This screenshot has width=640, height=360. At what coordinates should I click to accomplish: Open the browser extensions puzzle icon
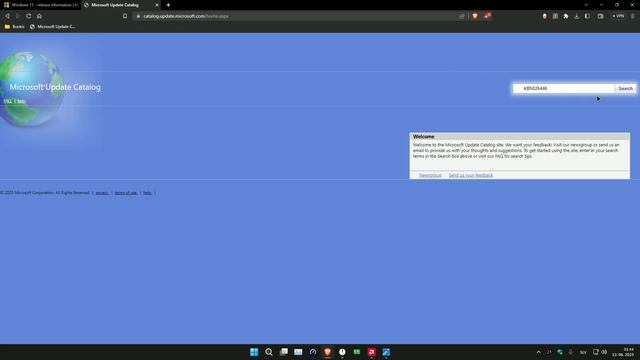566,16
